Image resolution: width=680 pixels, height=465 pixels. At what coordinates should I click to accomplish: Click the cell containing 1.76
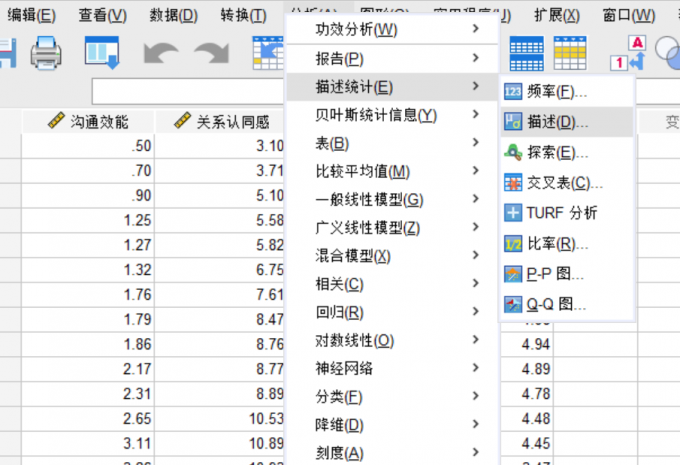pyautogui.click(x=88, y=295)
